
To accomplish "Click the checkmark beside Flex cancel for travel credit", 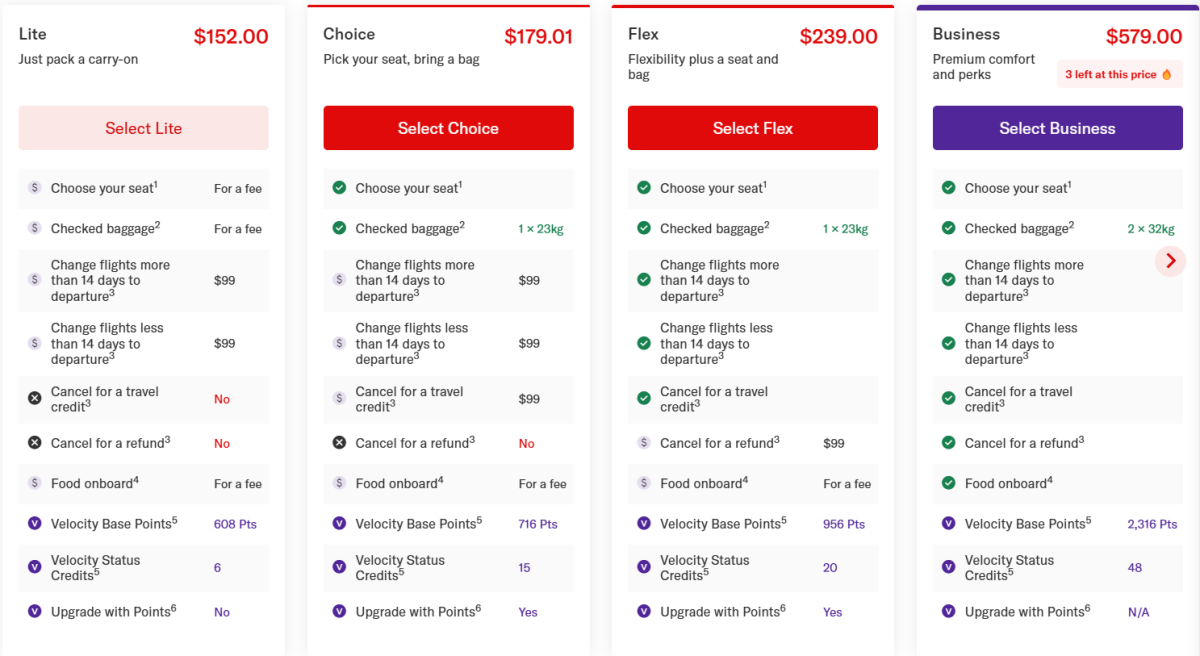I will [644, 398].
